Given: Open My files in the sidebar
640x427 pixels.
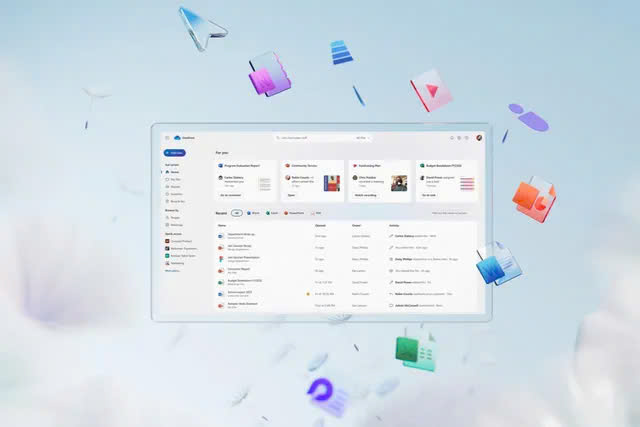Looking at the screenshot, I should (176, 181).
